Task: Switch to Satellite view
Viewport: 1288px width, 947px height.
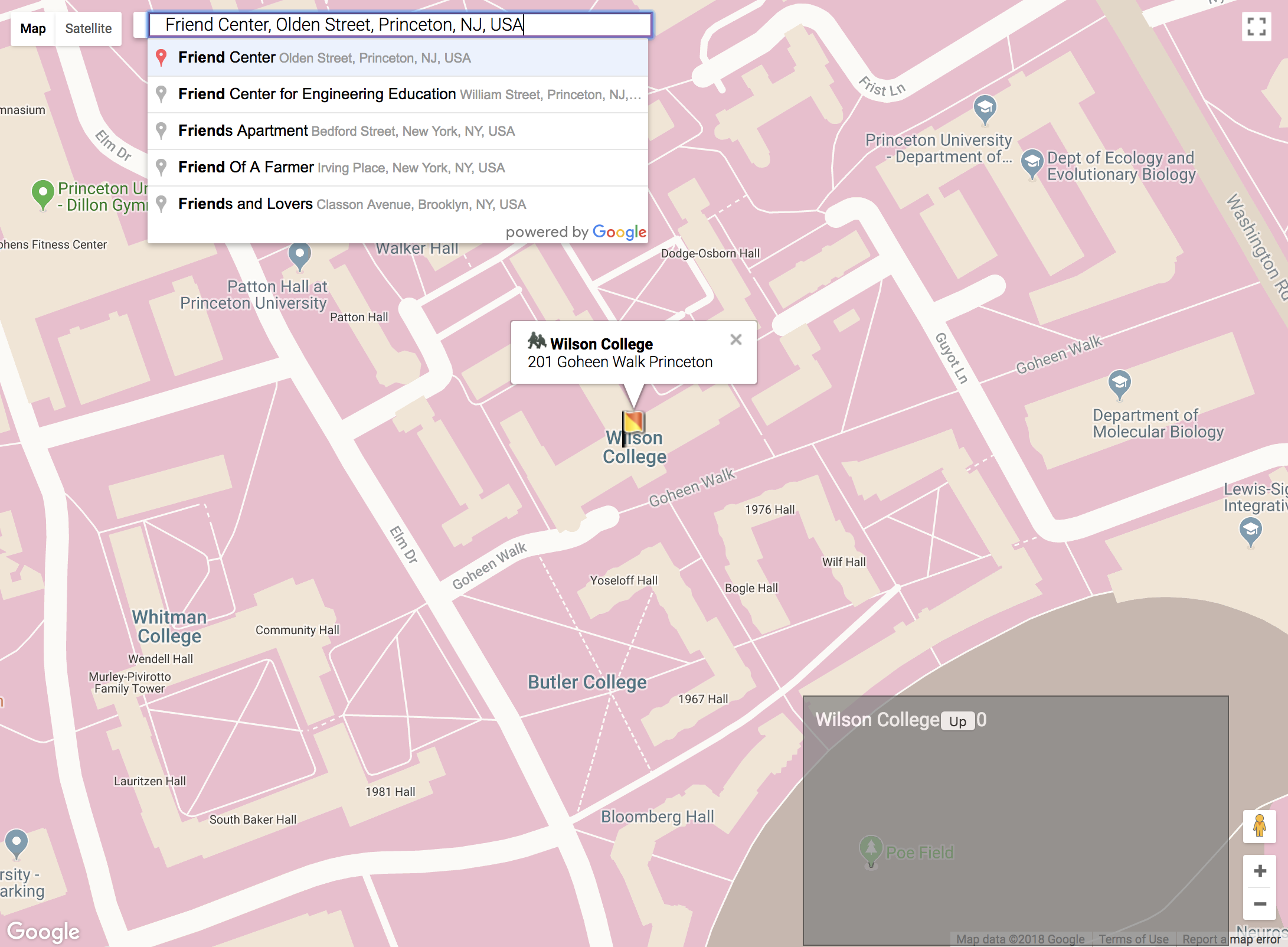Action: tap(89, 28)
